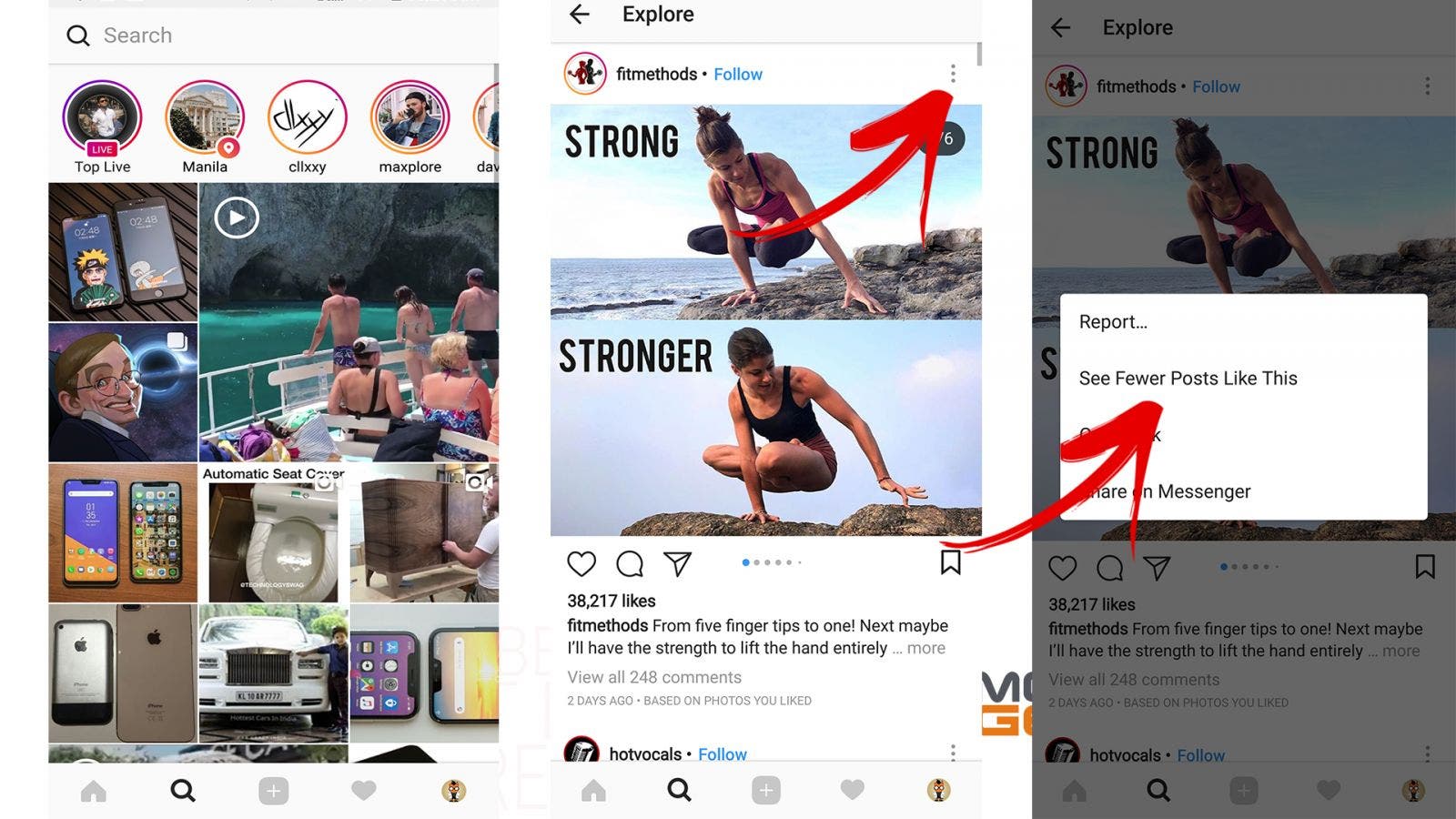Tap the Search field at top left
The width and height of the screenshot is (1456, 819).
click(273, 35)
